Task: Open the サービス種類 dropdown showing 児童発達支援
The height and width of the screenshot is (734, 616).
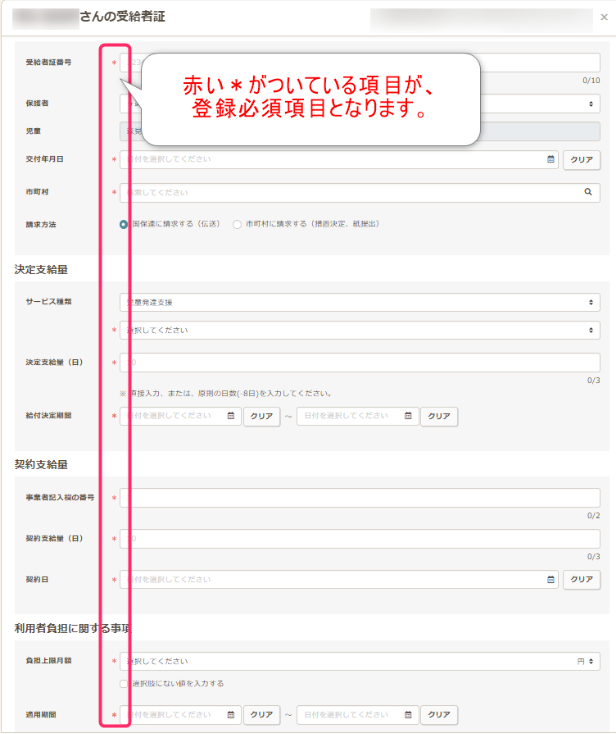Action: [x=360, y=301]
